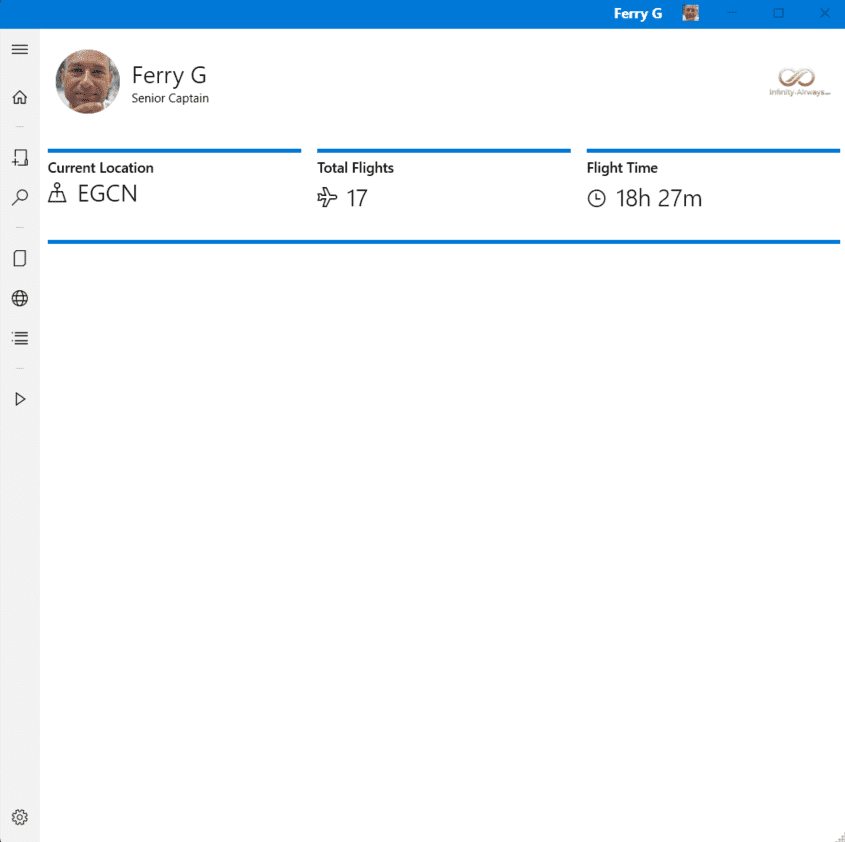Go to the Home page icon
Screen dimensions: 845x842
click(x=20, y=98)
